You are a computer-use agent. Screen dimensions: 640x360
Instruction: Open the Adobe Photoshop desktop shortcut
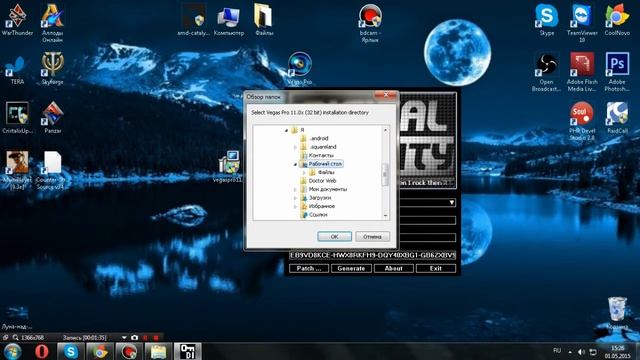[x=617, y=72]
